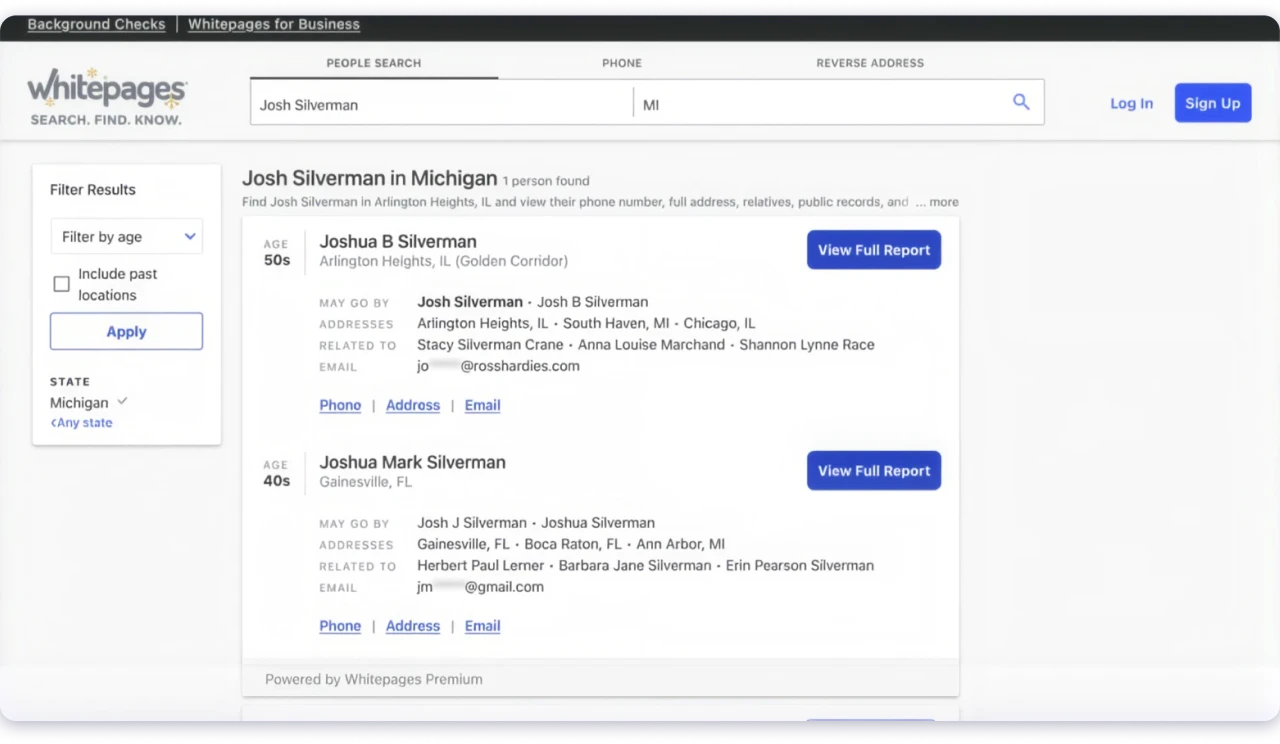Image resolution: width=1280 pixels, height=744 pixels.
Task: Click the Gainesville, FL location under Joshua Mark
Action: tap(365, 482)
